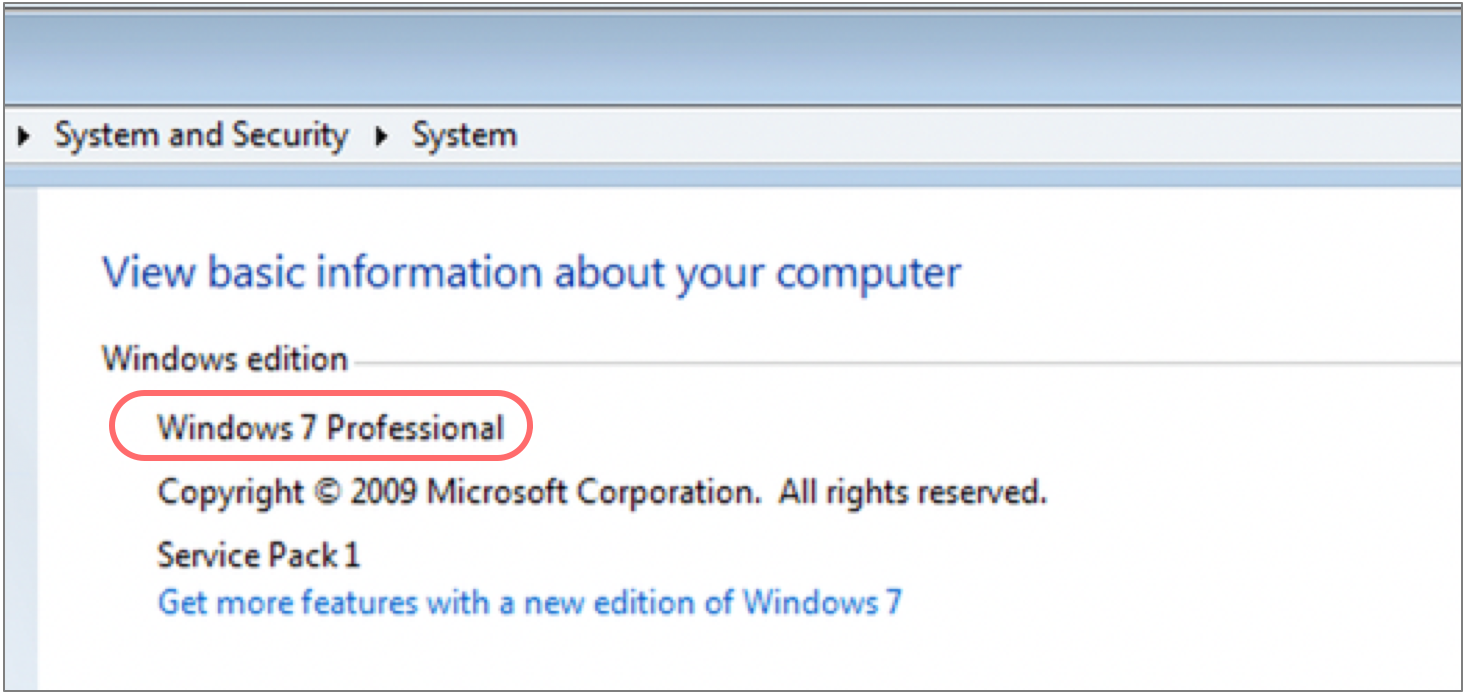Click the View basic information heading
Viewport: 1466px width, 696px height.
coord(531,273)
